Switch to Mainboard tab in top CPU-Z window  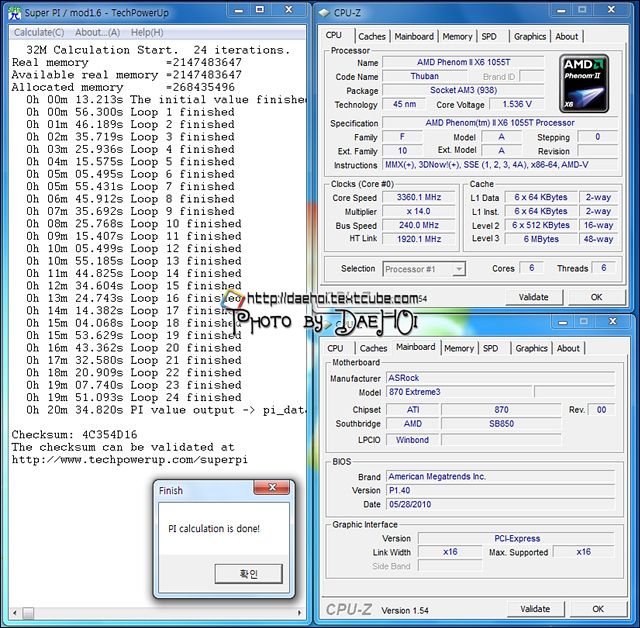tap(414, 36)
